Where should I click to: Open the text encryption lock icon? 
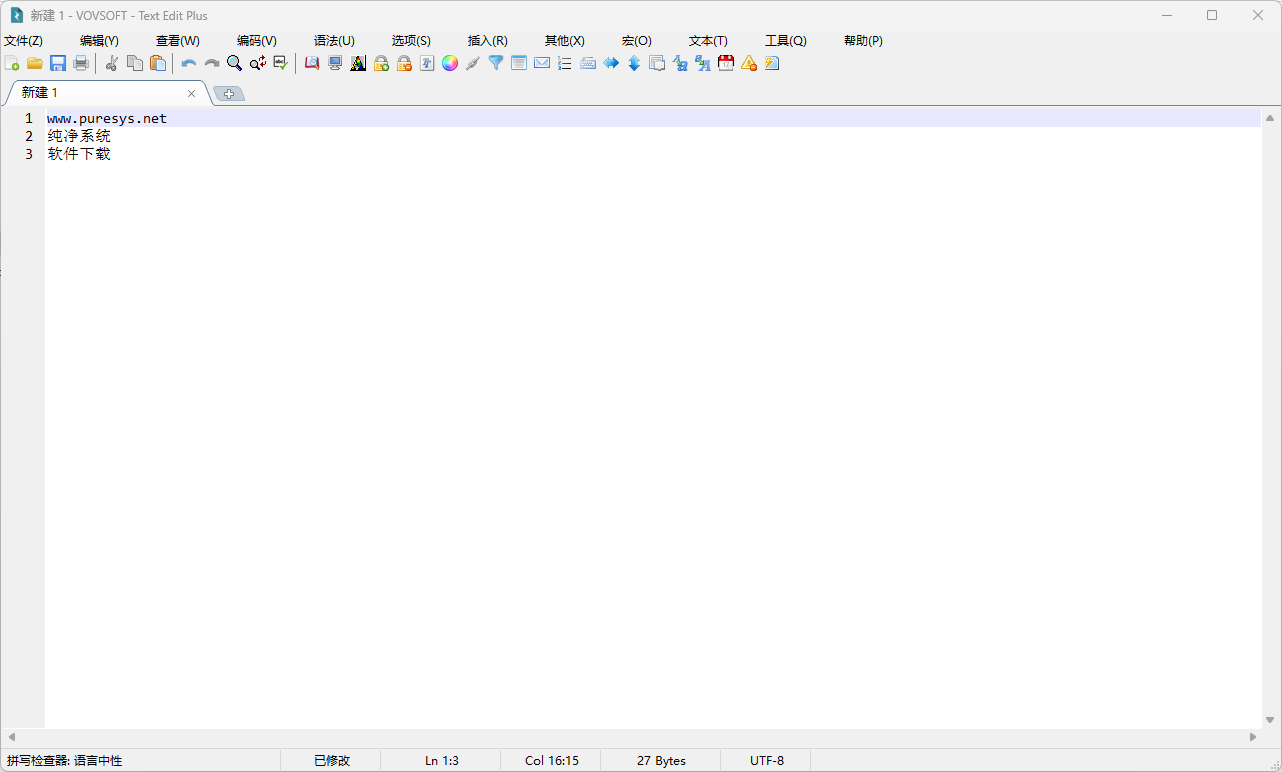pyautogui.click(x=381, y=63)
